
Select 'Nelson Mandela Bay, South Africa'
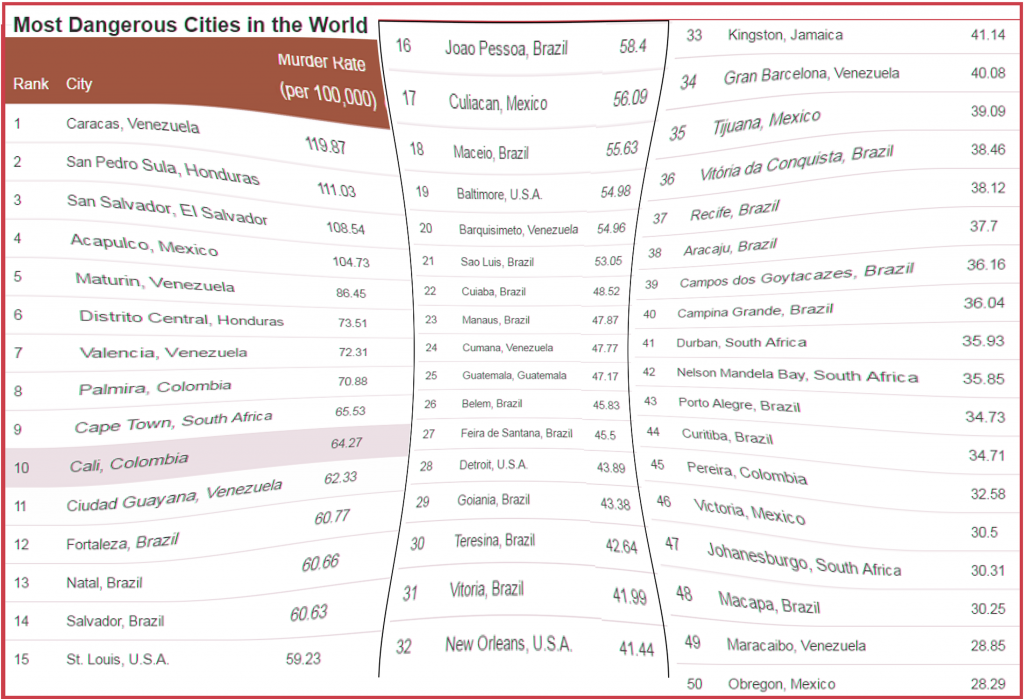(x=797, y=374)
